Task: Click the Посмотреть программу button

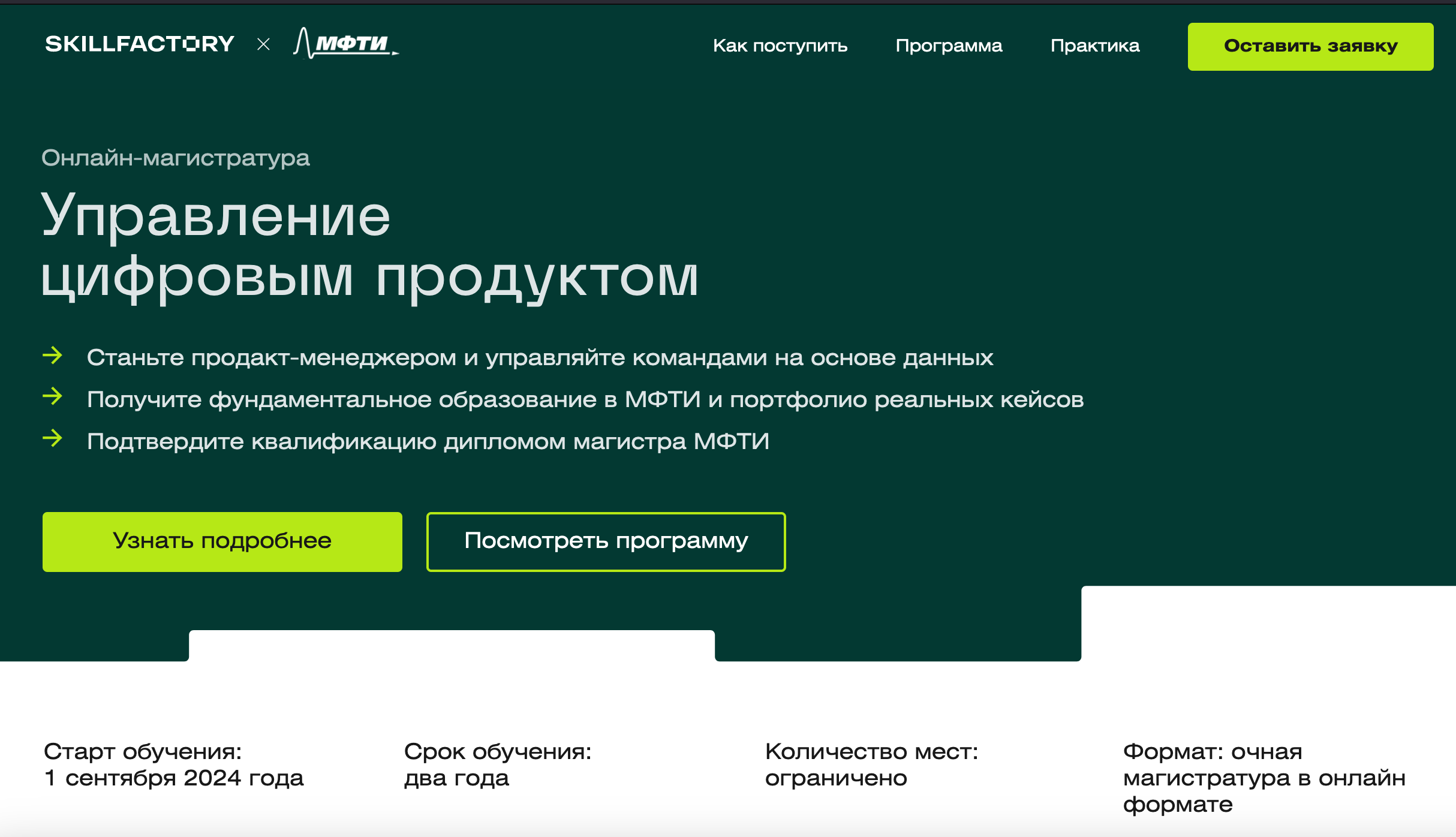Action: tap(606, 541)
